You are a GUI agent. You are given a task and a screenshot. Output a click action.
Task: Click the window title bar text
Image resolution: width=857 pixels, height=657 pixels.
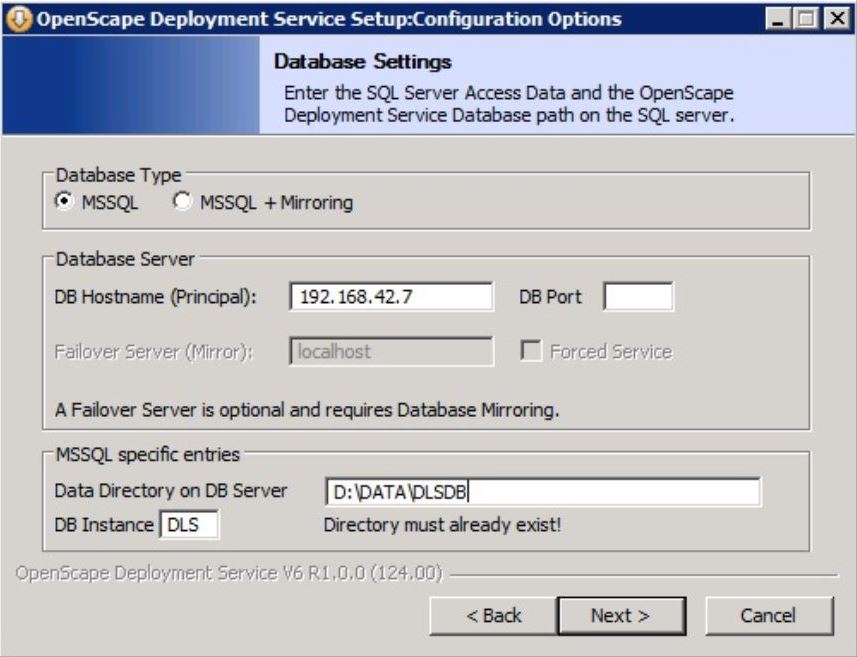(x=329, y=19)
